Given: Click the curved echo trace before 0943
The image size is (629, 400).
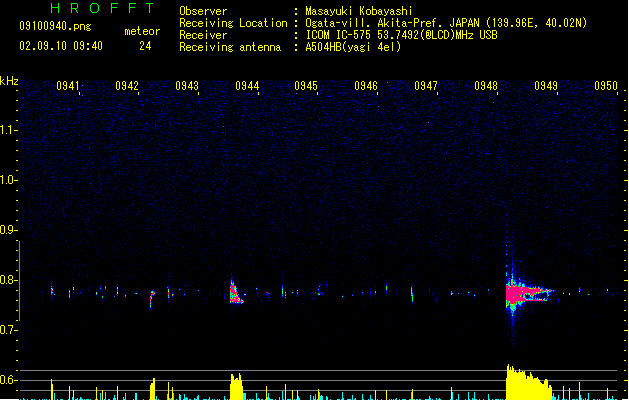Looking at the screenshot, I should [152, 298].
